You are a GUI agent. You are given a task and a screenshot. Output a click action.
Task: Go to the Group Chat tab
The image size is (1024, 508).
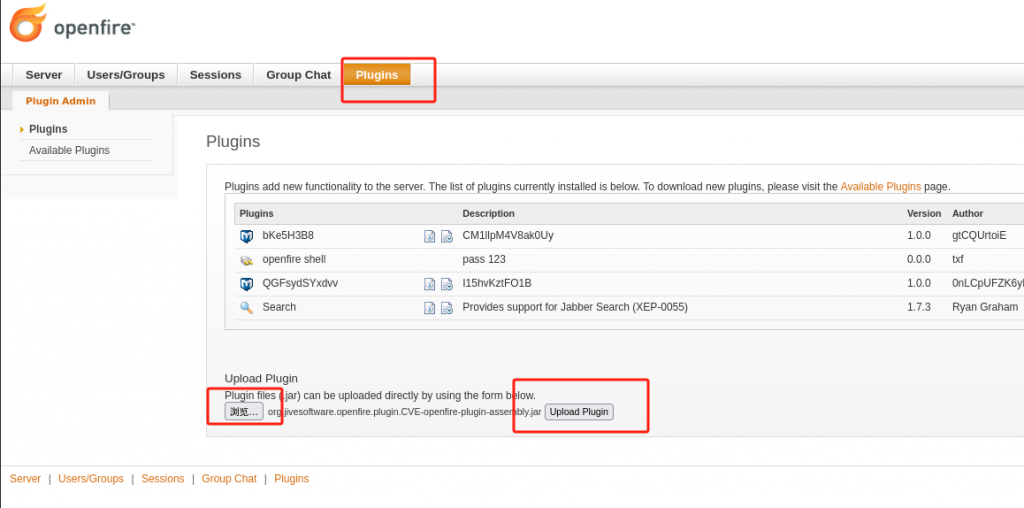(x=298, y=75)
